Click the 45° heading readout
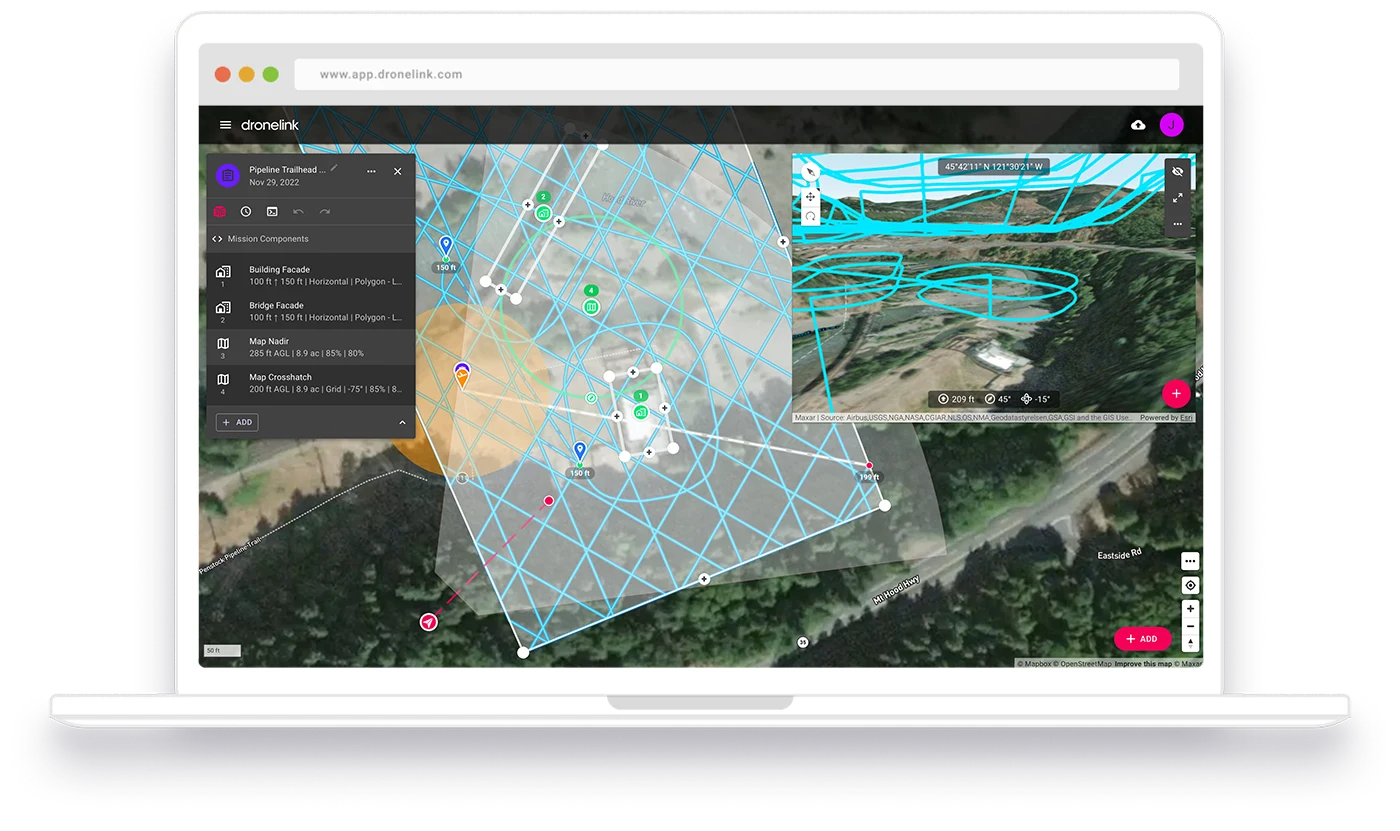Screen dimensions: 1400x831 click(x=998, y=399)
